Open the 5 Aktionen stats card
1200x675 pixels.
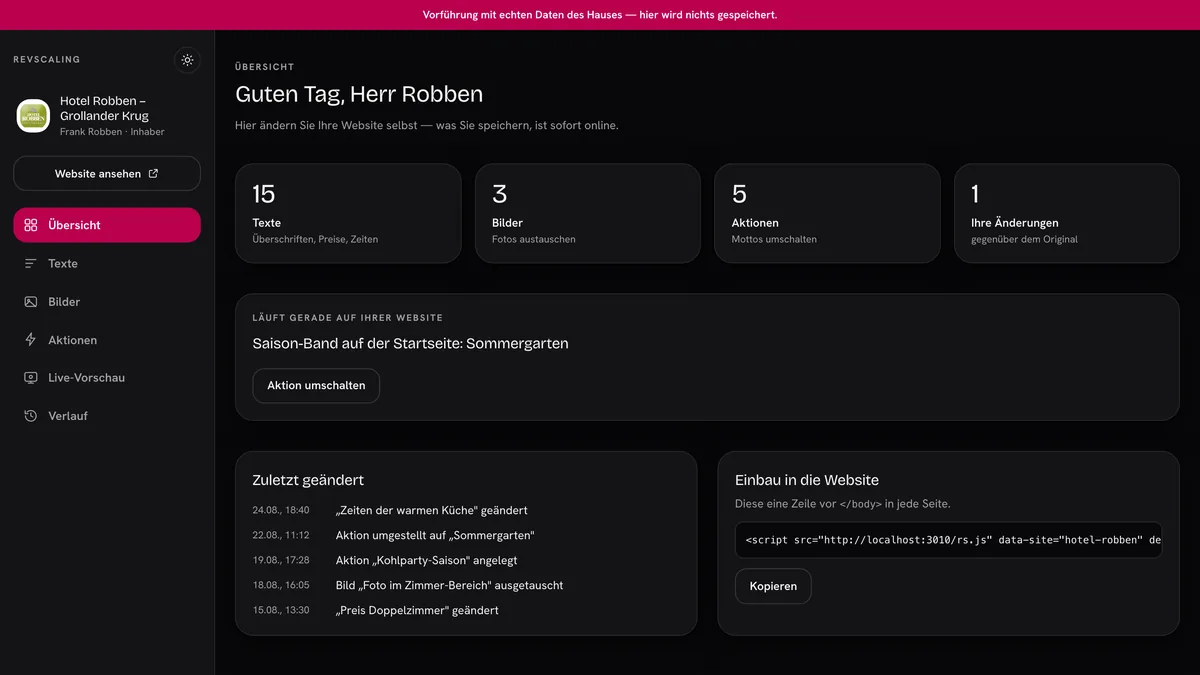click(827, 214)
